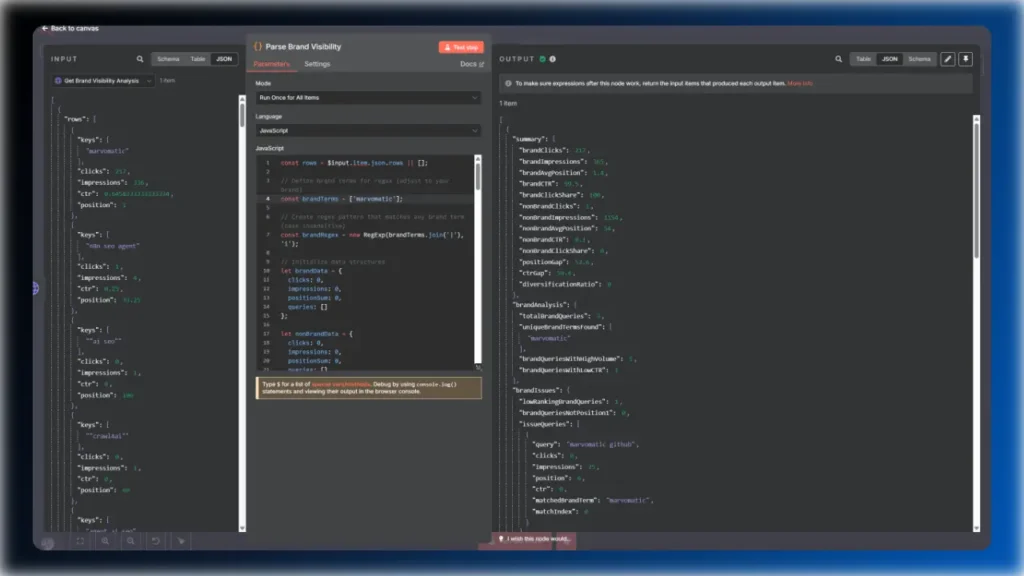Click the OUTPUT success status icon

point(542,59)
